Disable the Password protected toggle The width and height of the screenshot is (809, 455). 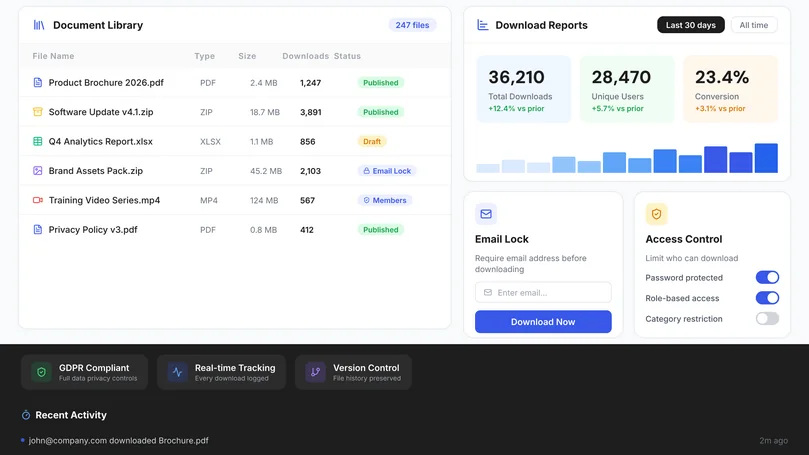(x=767, y=278)
